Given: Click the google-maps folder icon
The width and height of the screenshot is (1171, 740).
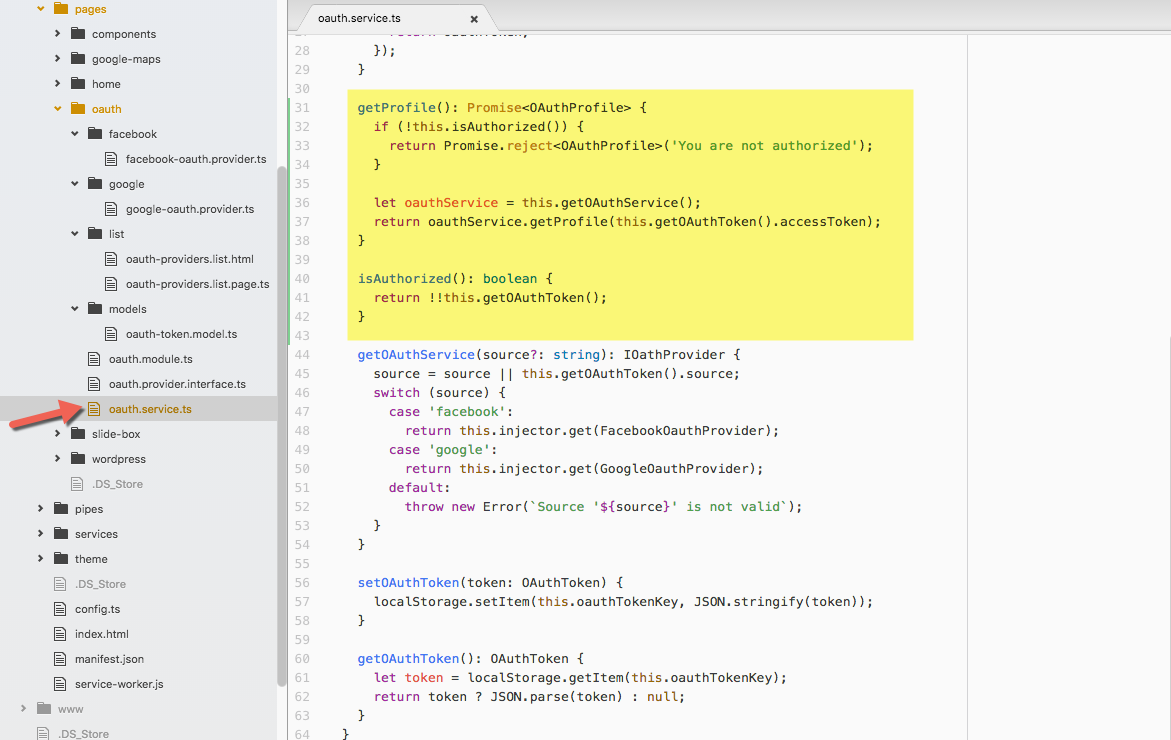Looking at the screenshot, I should [78, 58].
